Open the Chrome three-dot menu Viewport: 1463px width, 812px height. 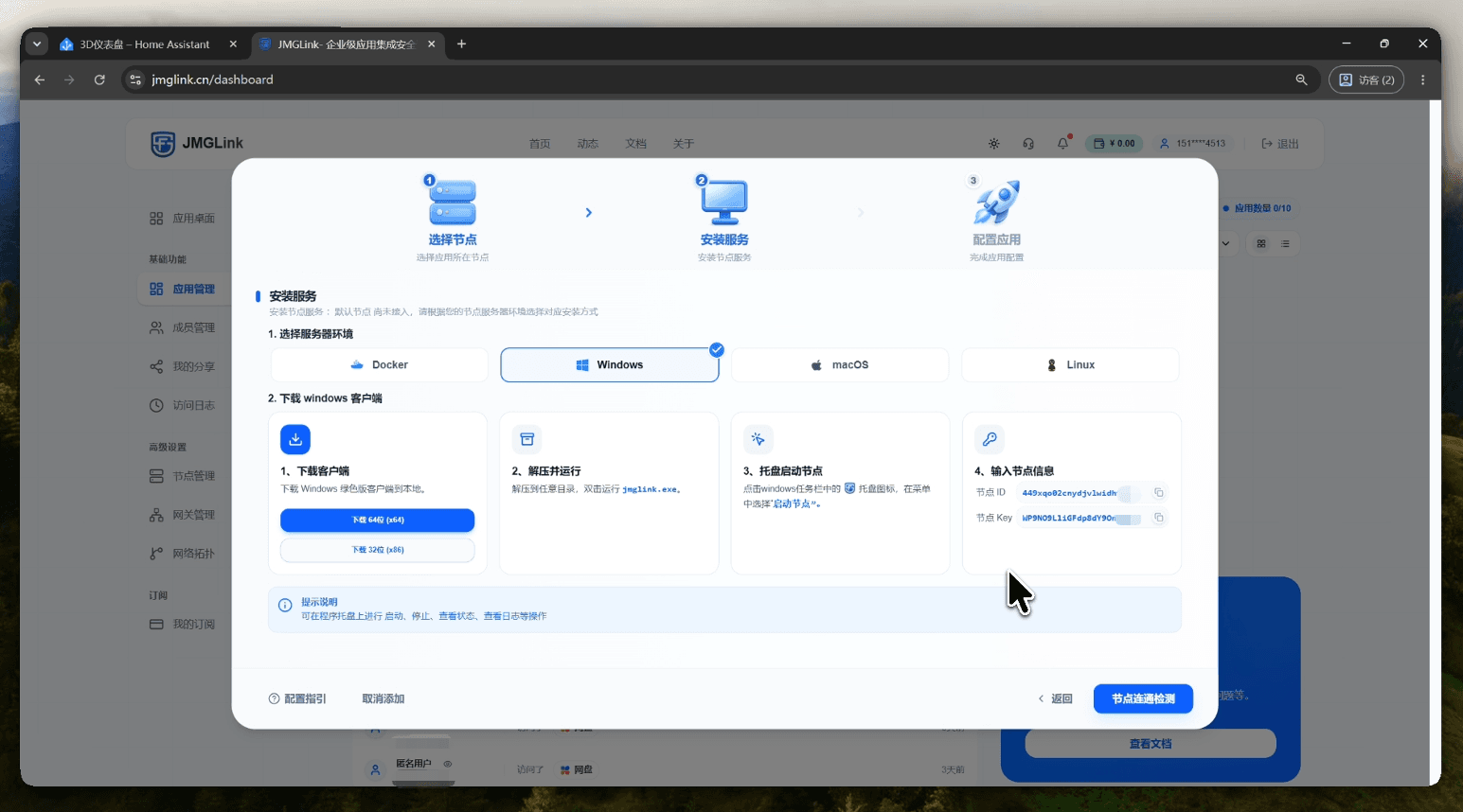click(x=1422, y=79)
